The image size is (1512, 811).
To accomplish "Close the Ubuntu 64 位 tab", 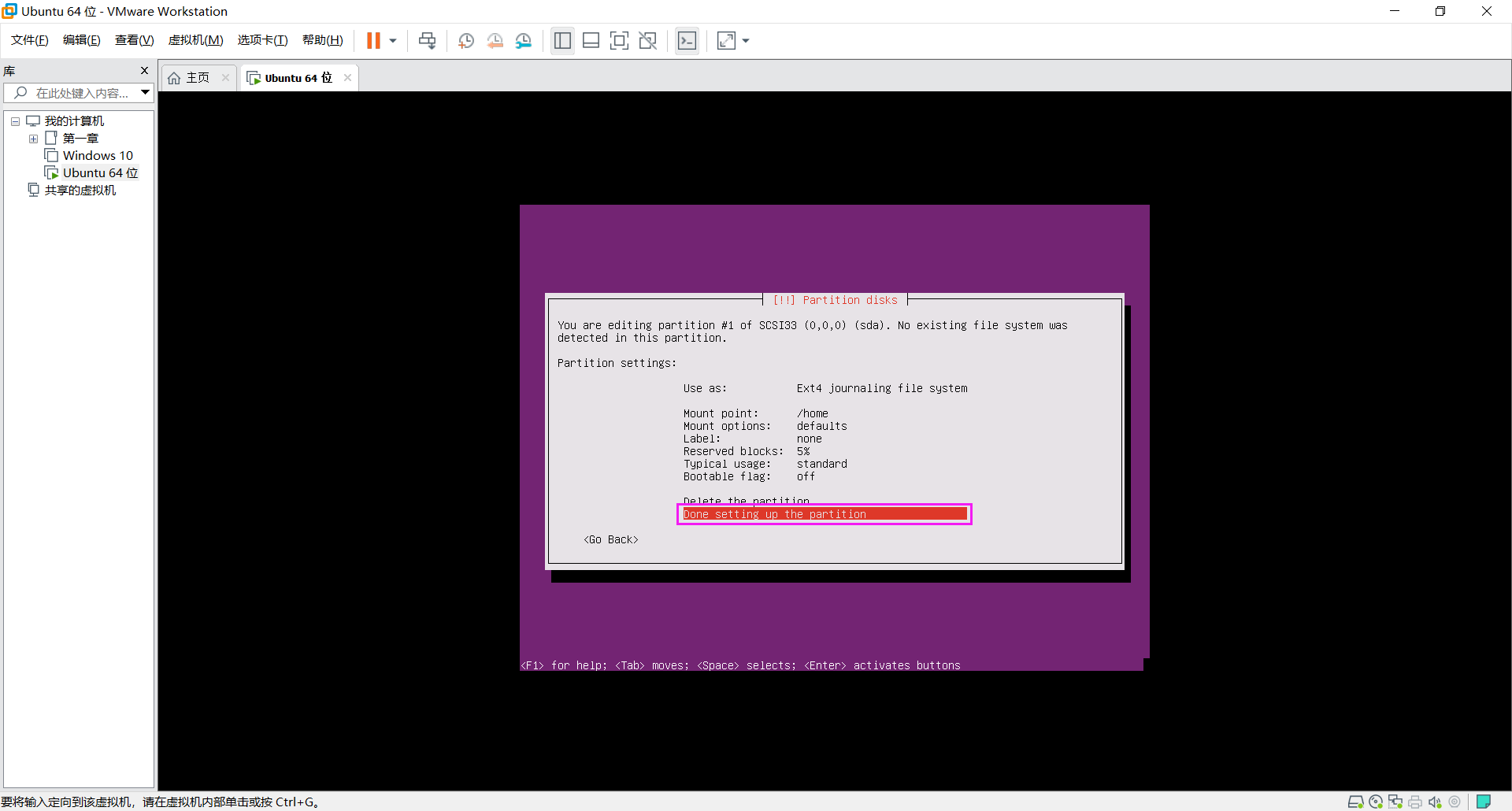I will 347,78.
